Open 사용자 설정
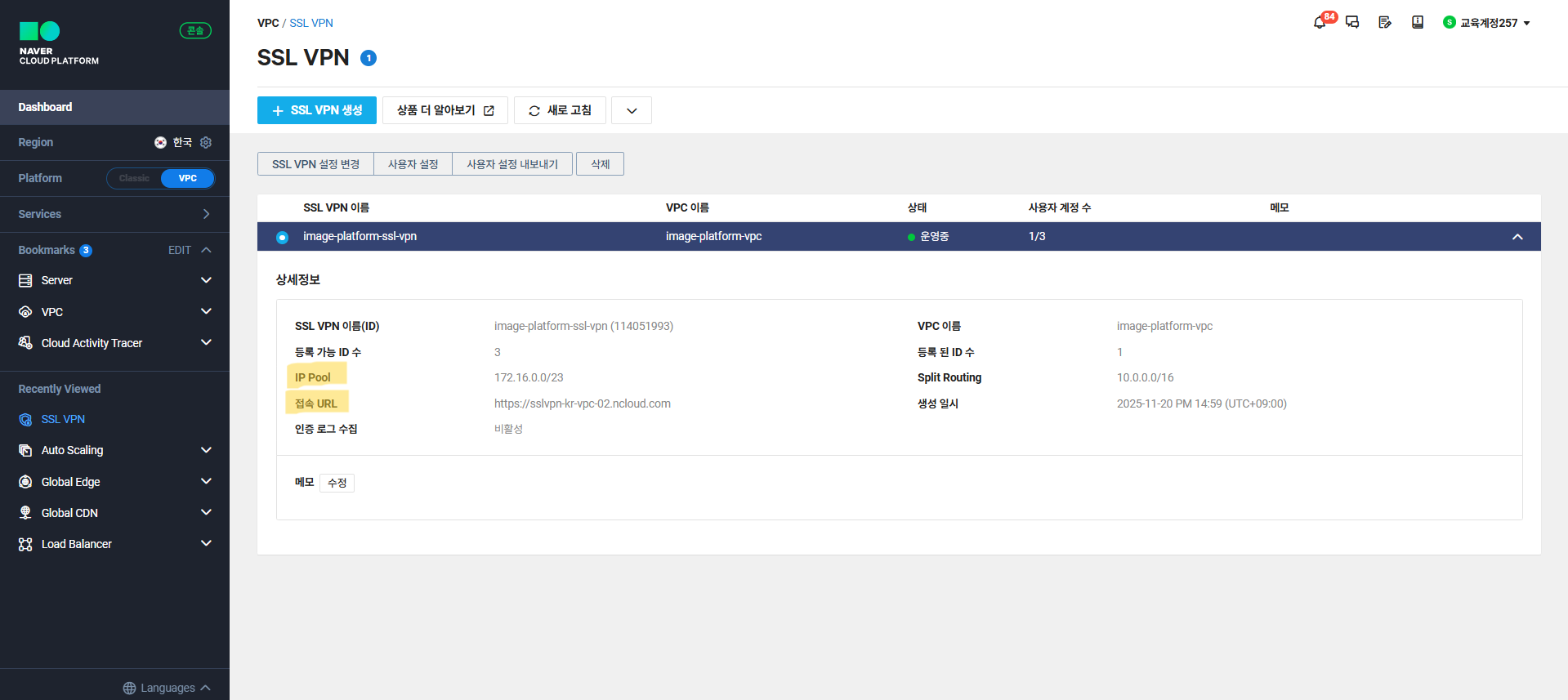The height and width of the screenshot is (700, 1568). (413, 164)
